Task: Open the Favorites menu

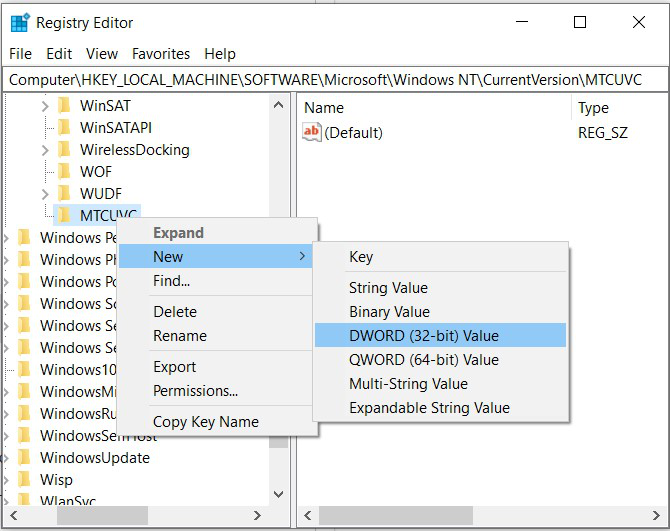Action: click(x=161, y=54)
